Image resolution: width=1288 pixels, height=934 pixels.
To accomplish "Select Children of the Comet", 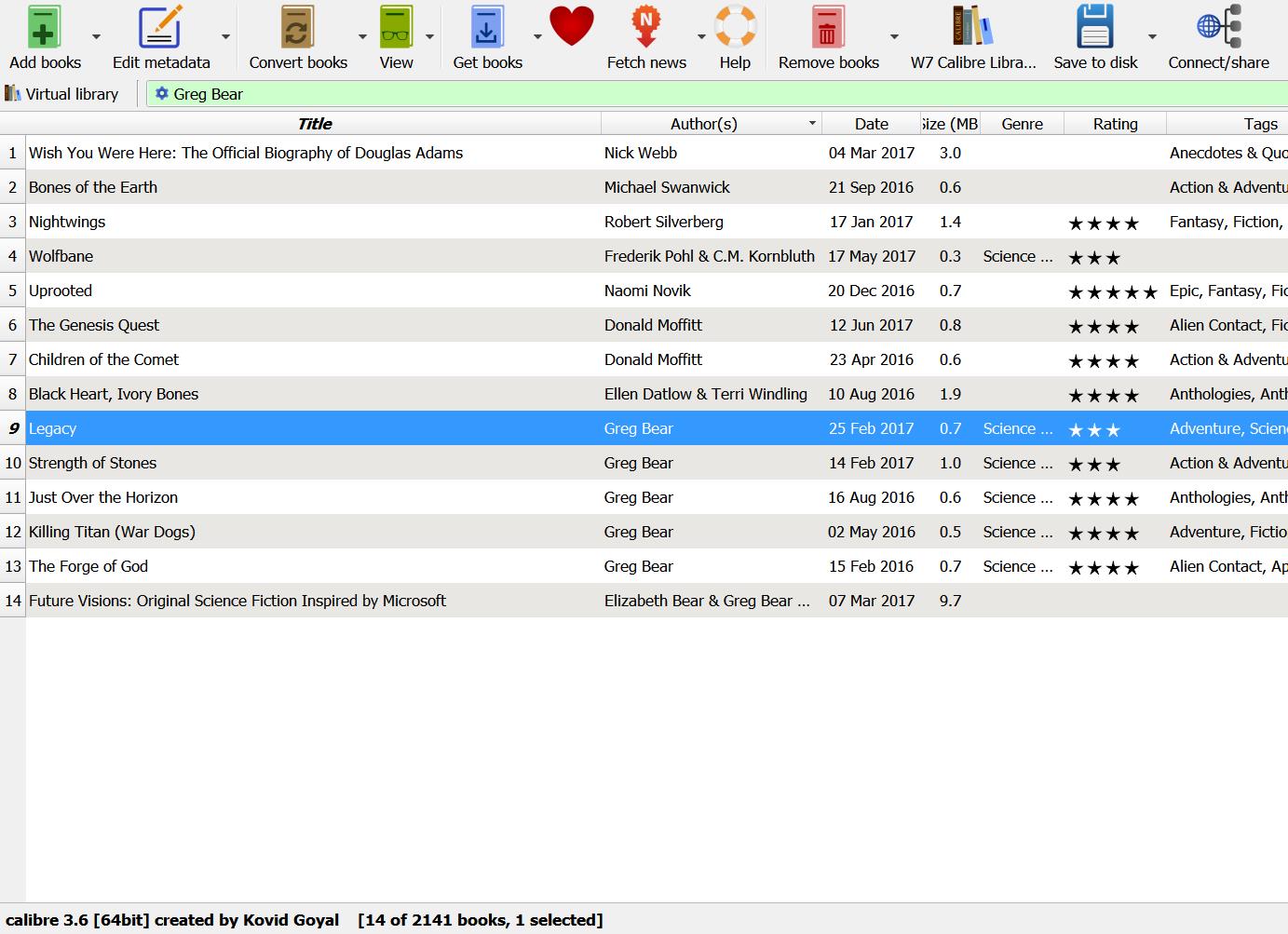I will [103, 359].
